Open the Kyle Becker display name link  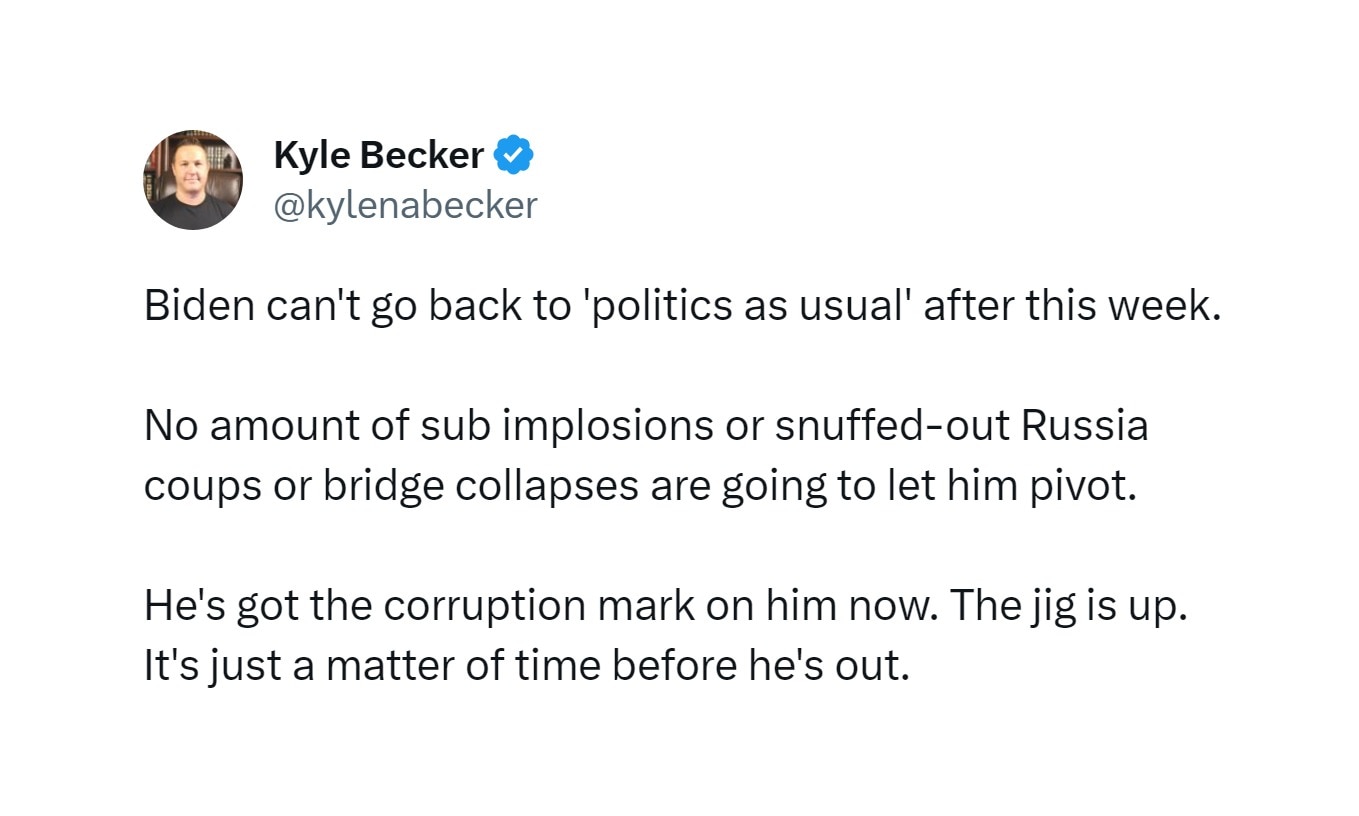point(378,155)
